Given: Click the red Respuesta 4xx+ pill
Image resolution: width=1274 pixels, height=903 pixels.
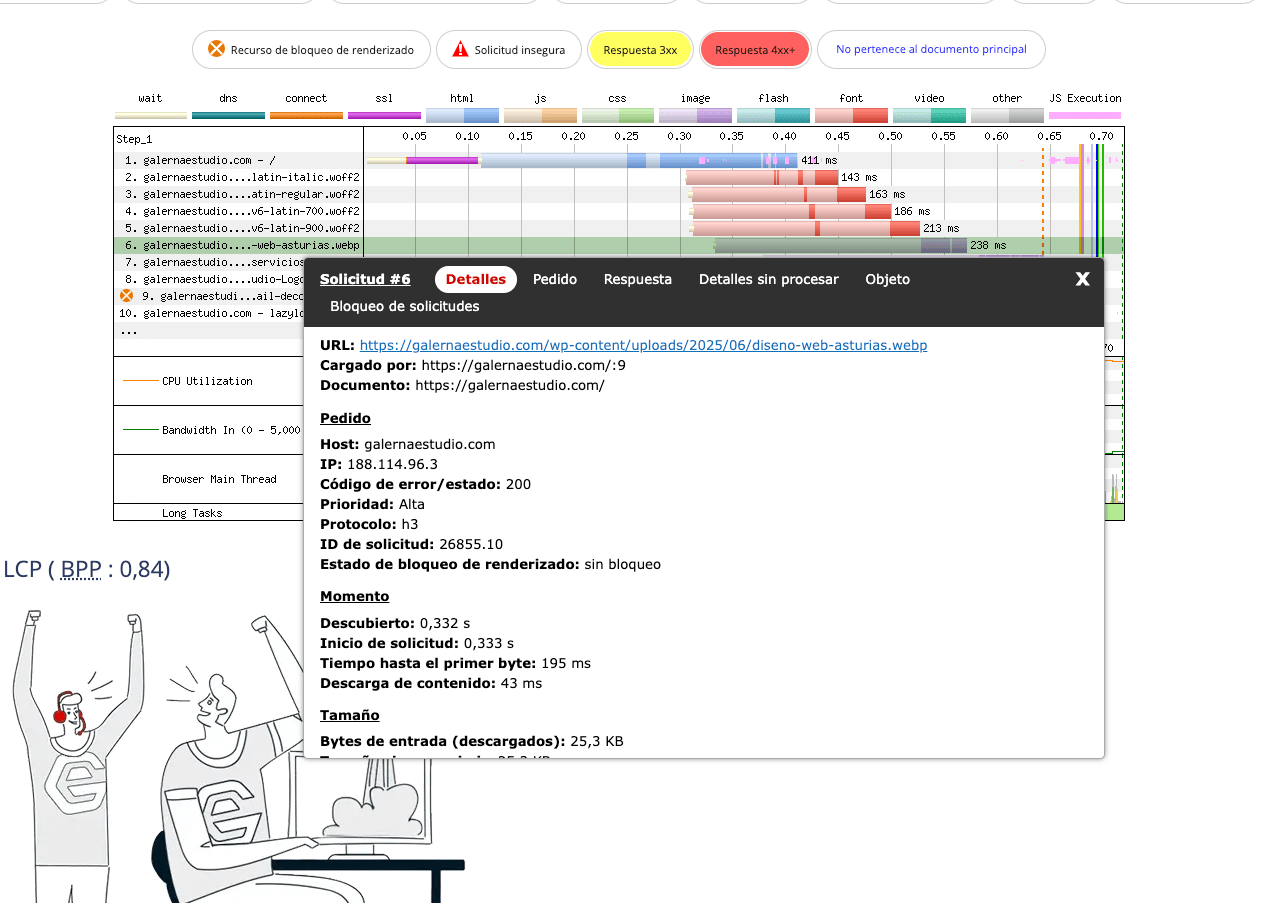Looking at the screenshot, I should [x=755, y=49].
